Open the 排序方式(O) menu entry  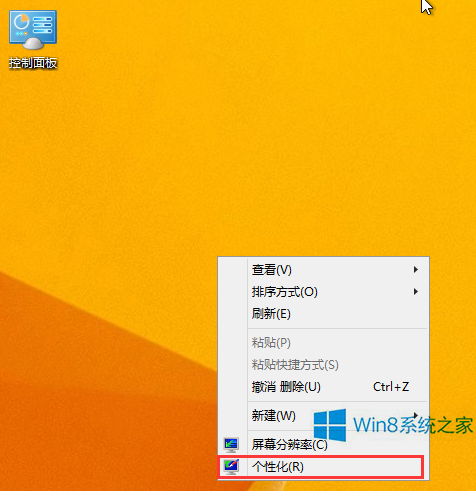point(323,292)
